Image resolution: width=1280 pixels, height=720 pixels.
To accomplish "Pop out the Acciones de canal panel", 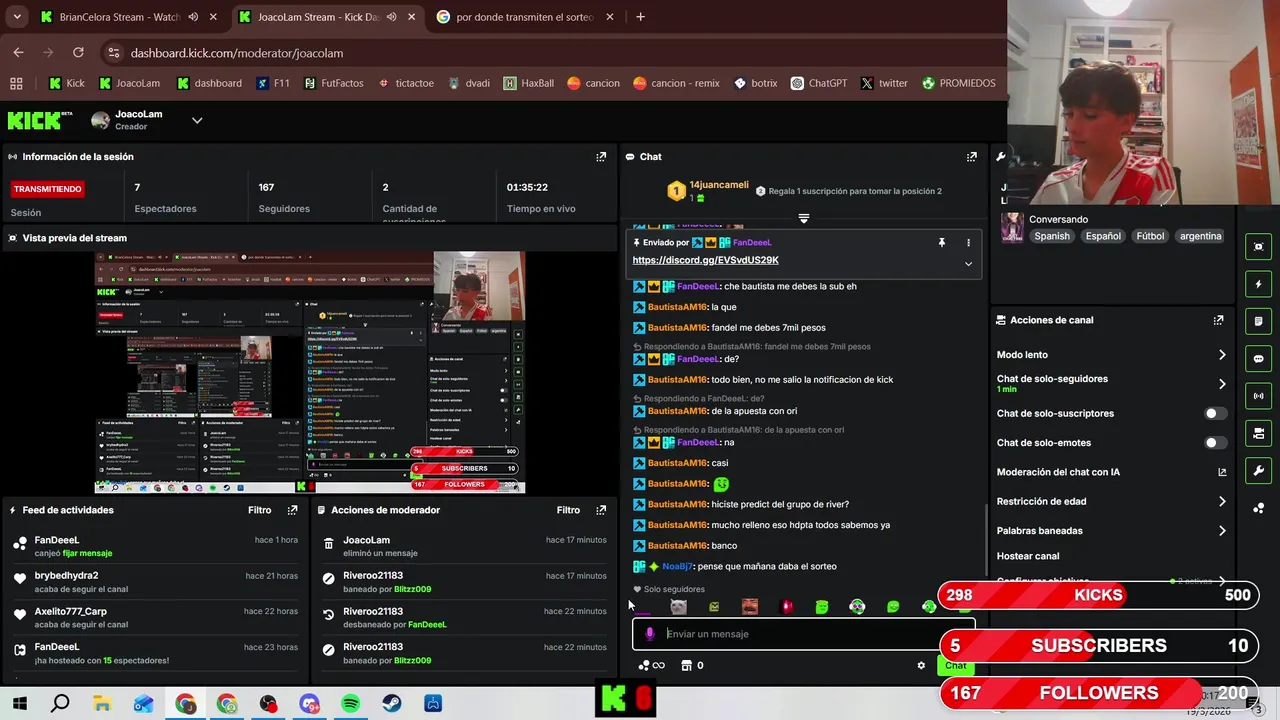I will click(x=1218, y=320).
